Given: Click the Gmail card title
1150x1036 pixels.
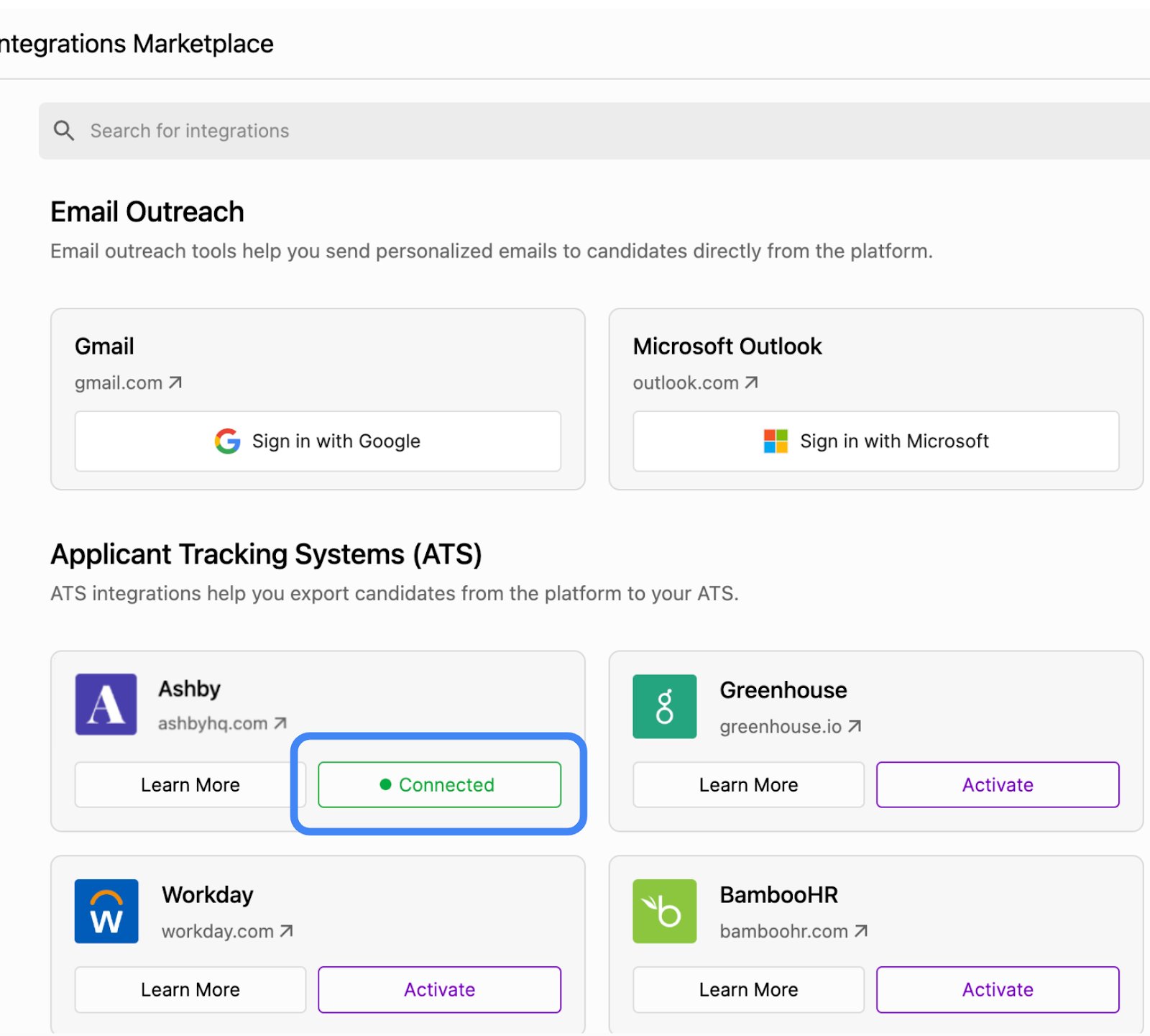Looking at the screenshot, I should click(104, 346).
